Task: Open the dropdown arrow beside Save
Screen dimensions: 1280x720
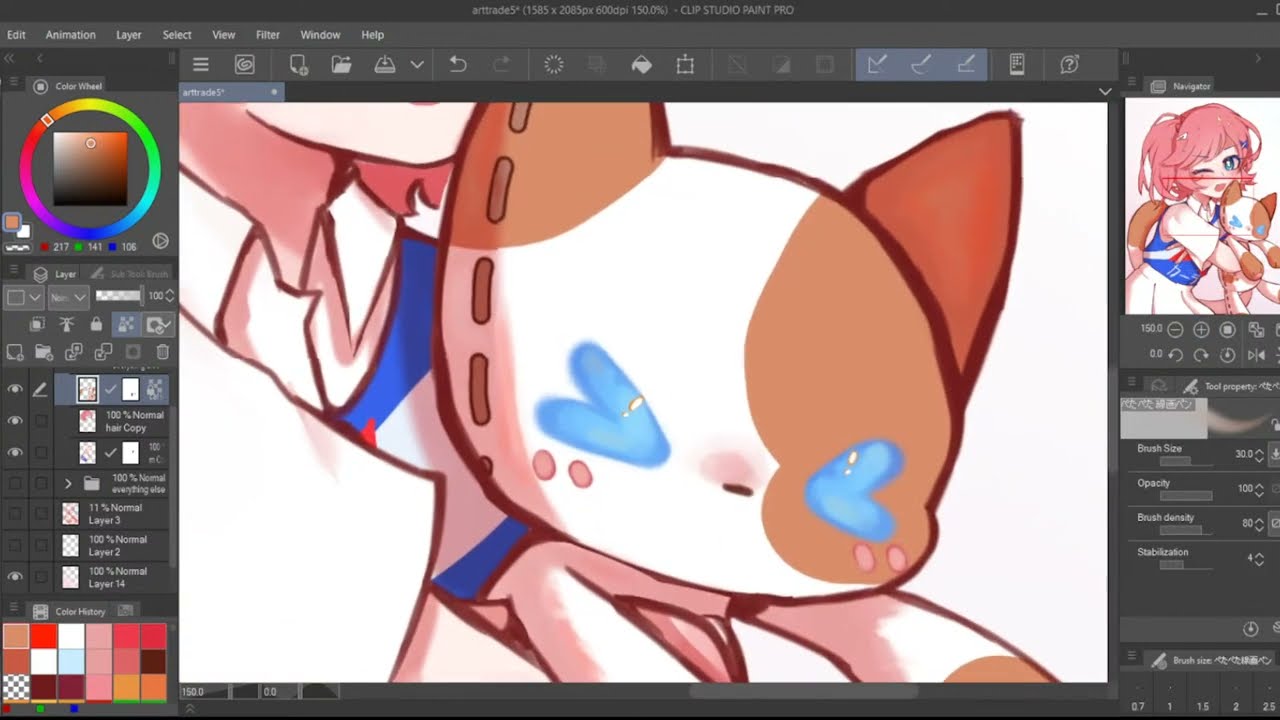Action: tap(417, 65)
